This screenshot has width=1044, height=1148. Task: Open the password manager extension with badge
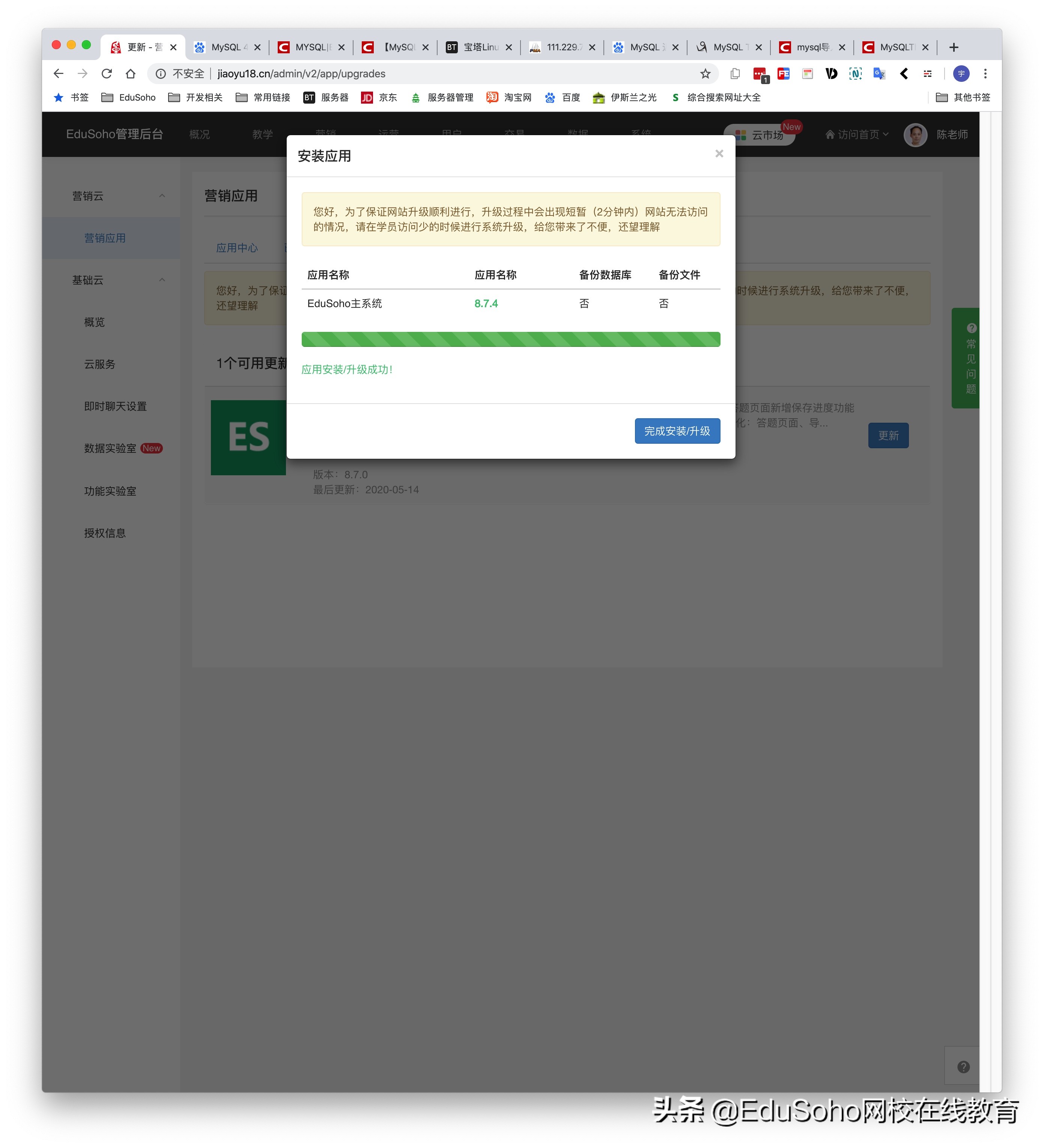coord(760,74)
